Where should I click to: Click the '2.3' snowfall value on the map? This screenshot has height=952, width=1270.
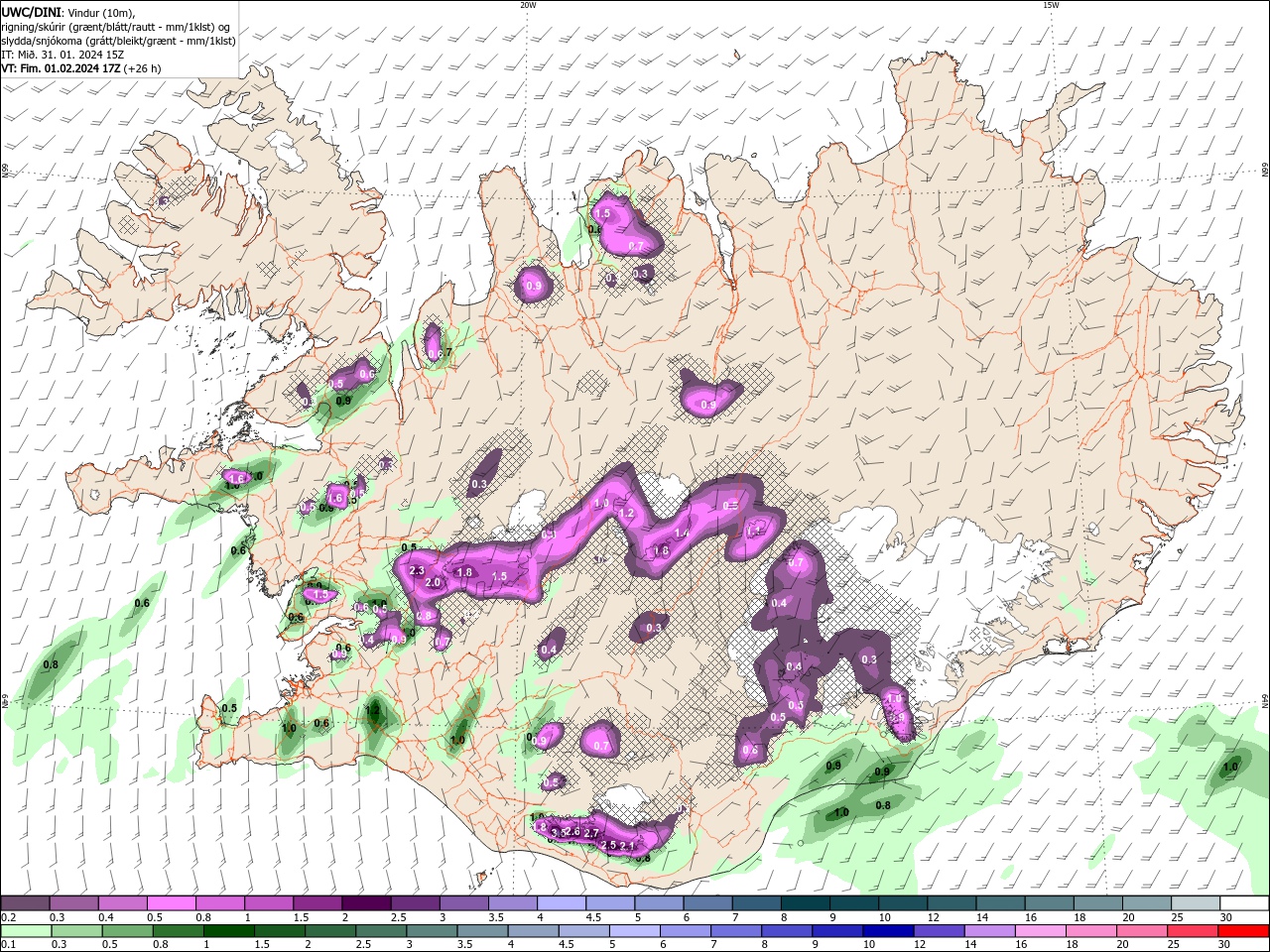417,571
